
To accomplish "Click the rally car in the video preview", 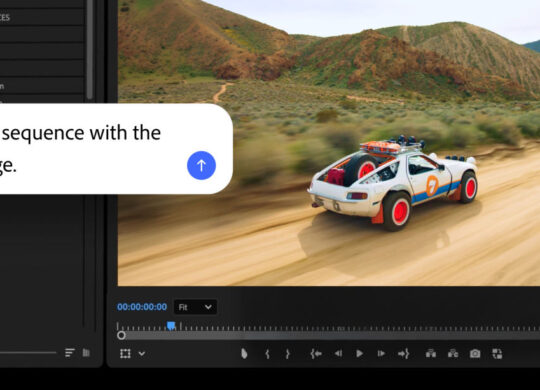I will [x=393, y=183].
